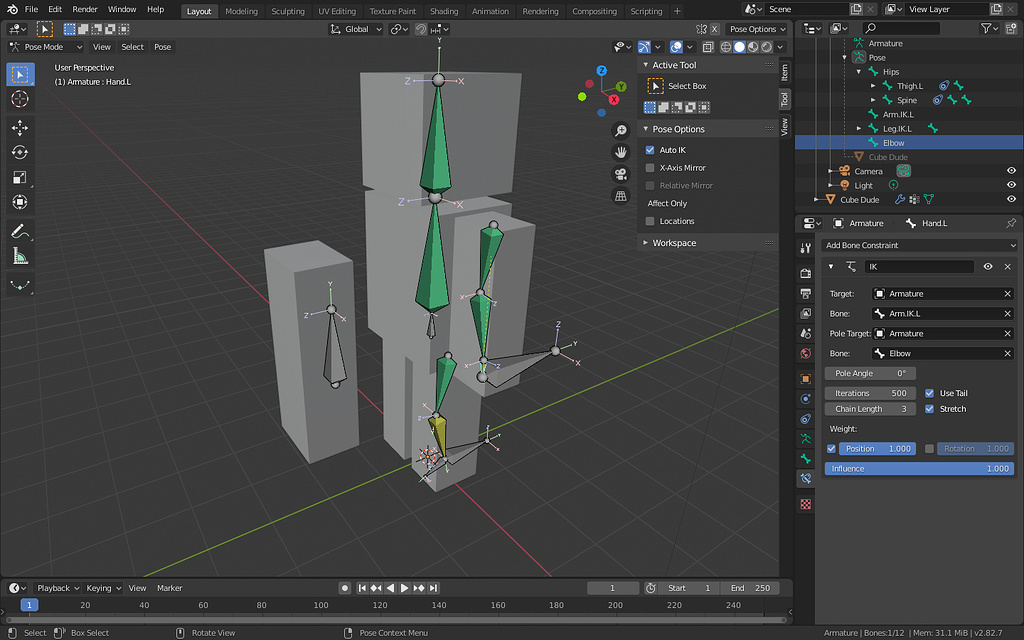Open the Texture properties tab
The image size is (1024, 640).
click(806, 504)
